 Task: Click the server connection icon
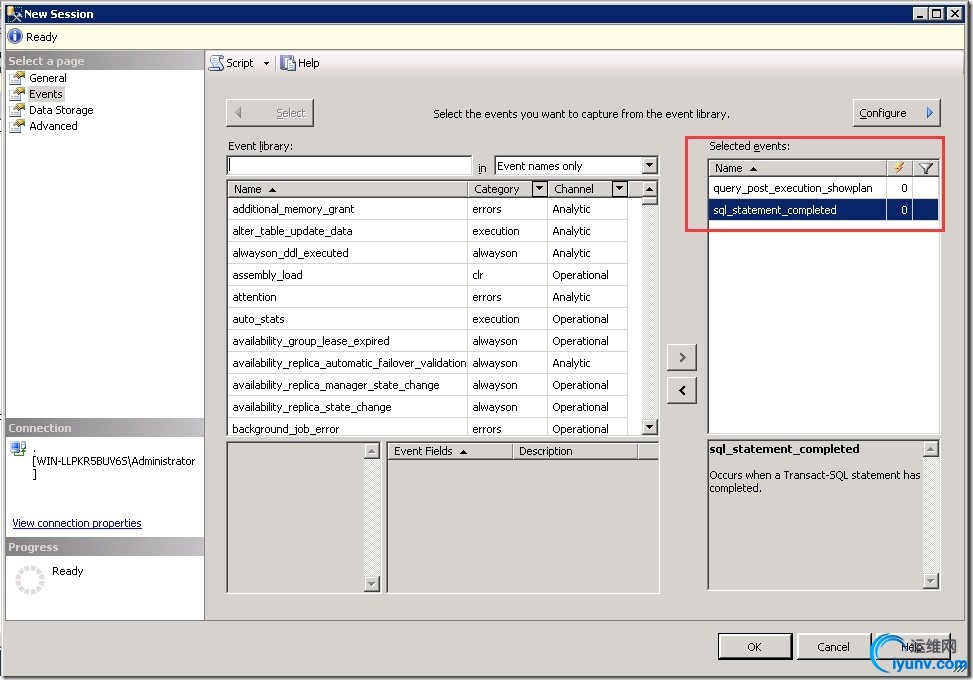point(18,448)
